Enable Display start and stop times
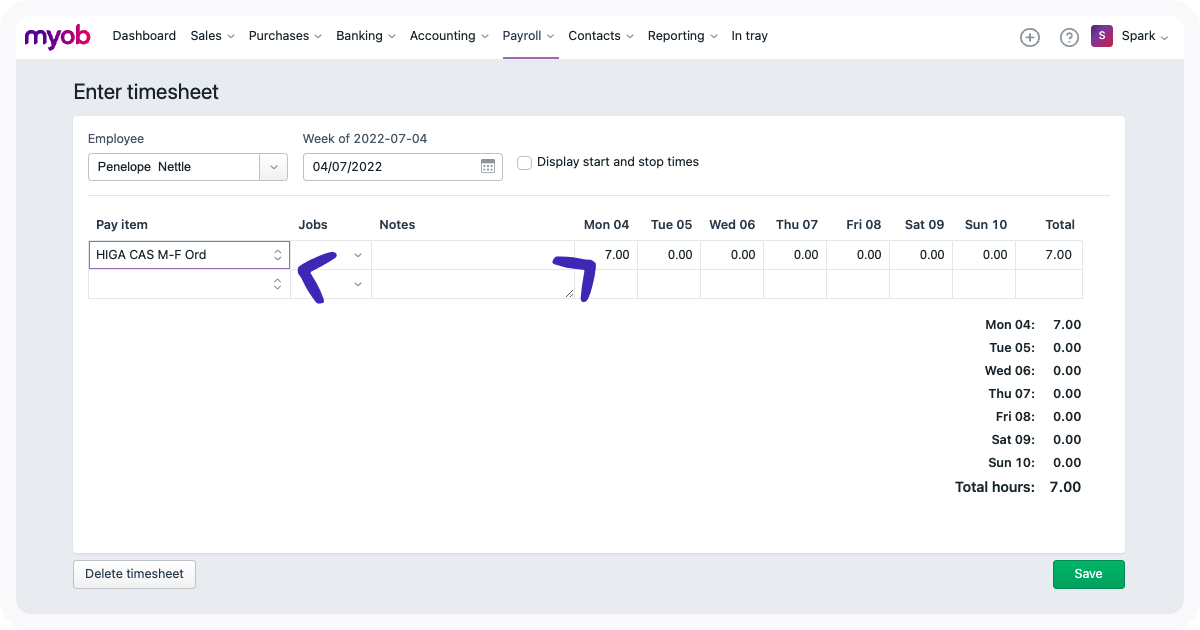This screenshot has width=1200, height=630. [x=524, y=162]
